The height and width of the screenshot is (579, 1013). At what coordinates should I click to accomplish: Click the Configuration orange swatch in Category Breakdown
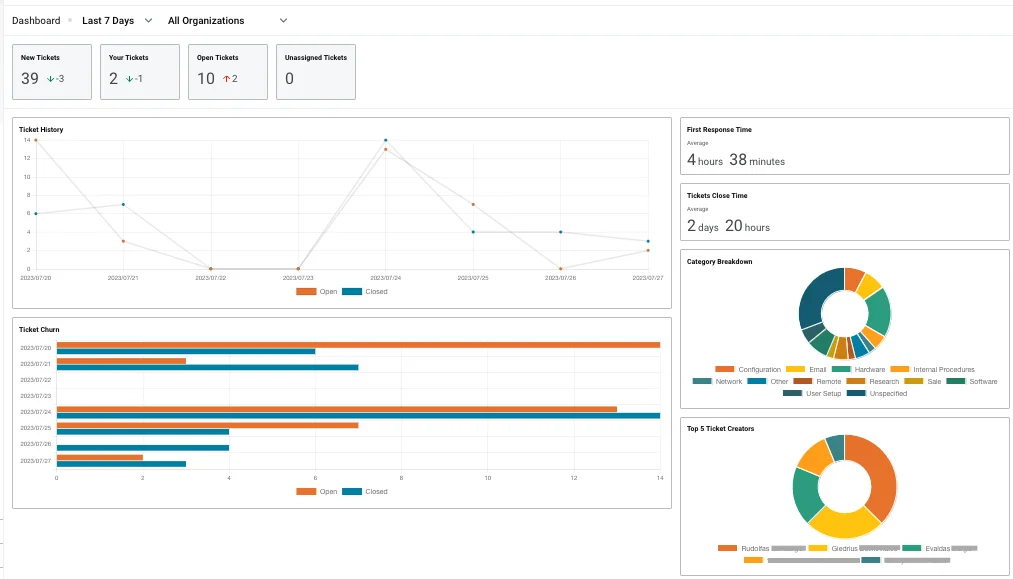tap(725, 370)
